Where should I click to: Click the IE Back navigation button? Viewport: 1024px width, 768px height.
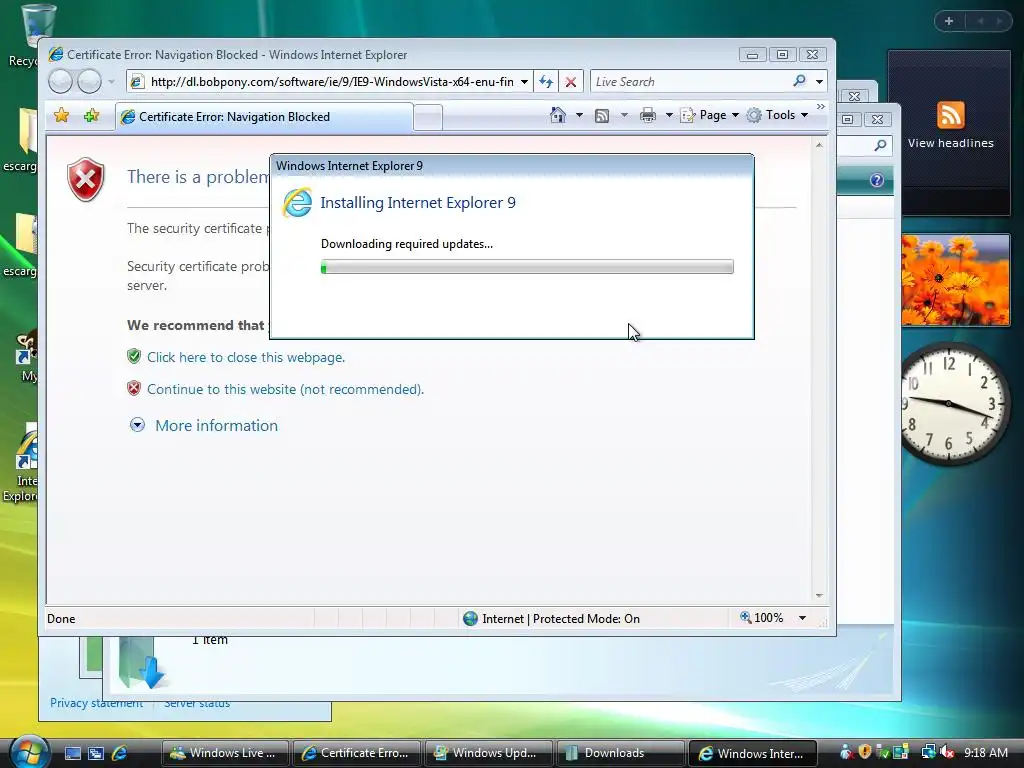[x=61, y=82]
